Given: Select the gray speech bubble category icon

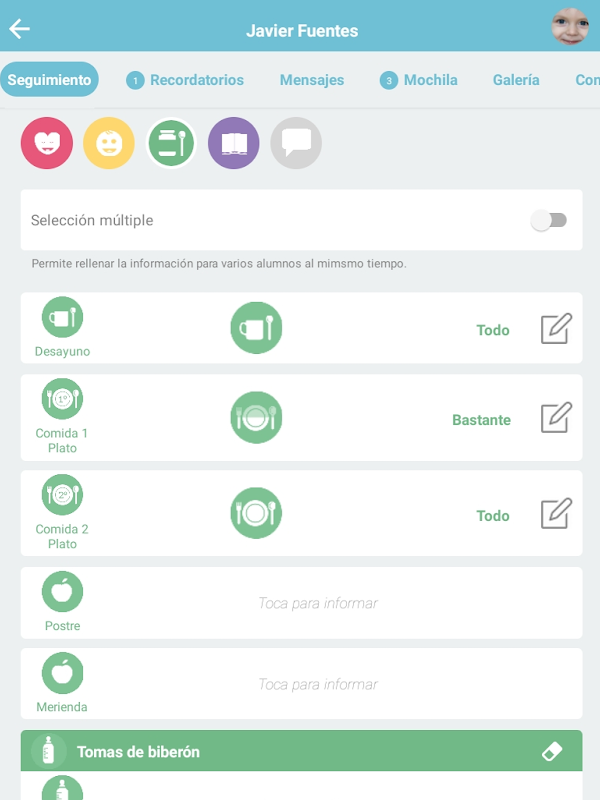Looking at the screenshot, I should 296,143.
